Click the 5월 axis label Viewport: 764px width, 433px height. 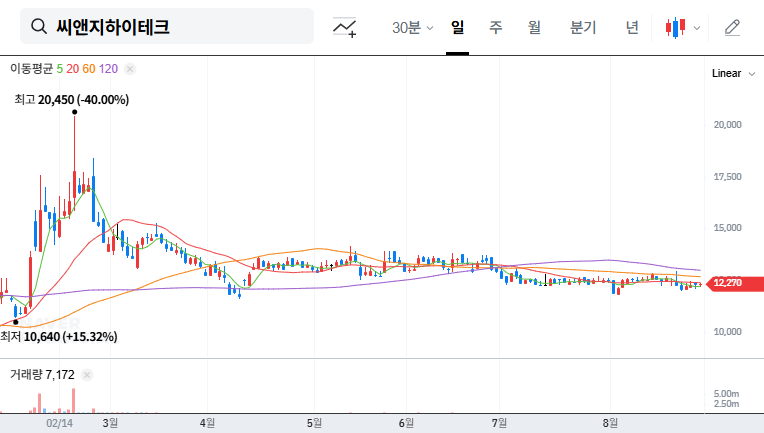(x=314, y=423)
